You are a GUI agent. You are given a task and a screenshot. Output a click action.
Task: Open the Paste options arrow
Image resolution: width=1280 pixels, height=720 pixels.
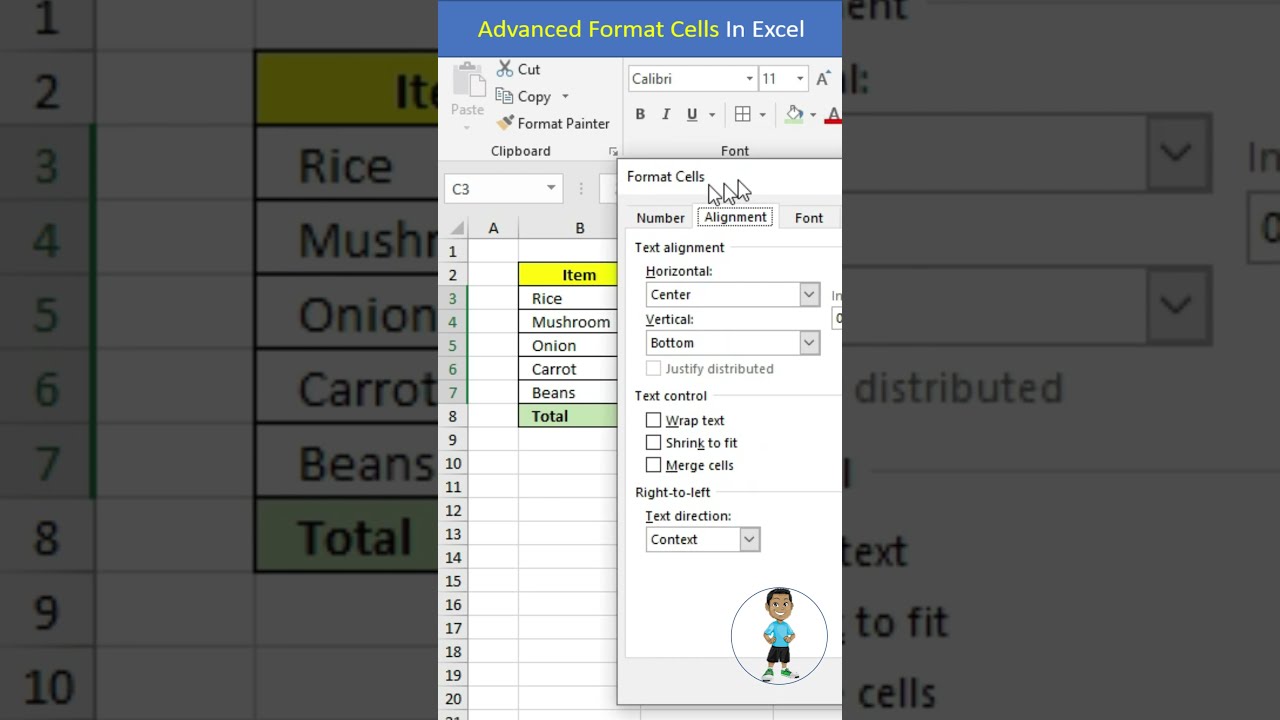tap(467, 127)
